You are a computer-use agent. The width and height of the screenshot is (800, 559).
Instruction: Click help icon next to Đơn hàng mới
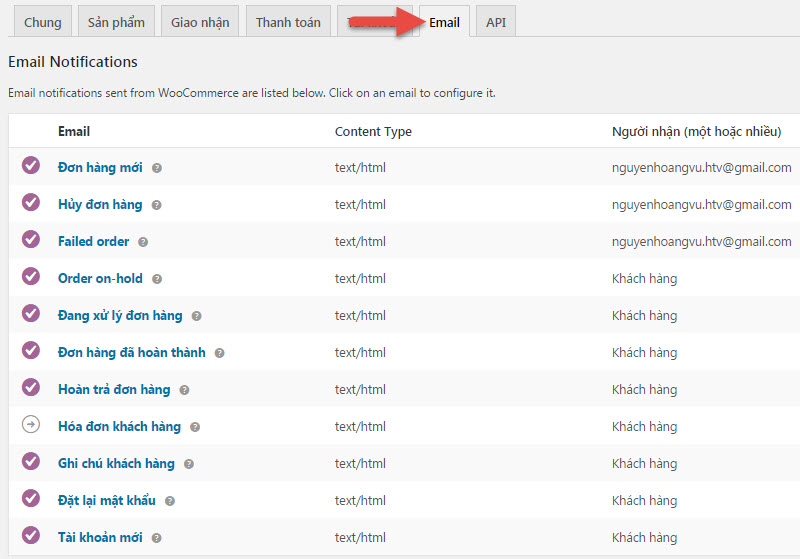[157, 168]
